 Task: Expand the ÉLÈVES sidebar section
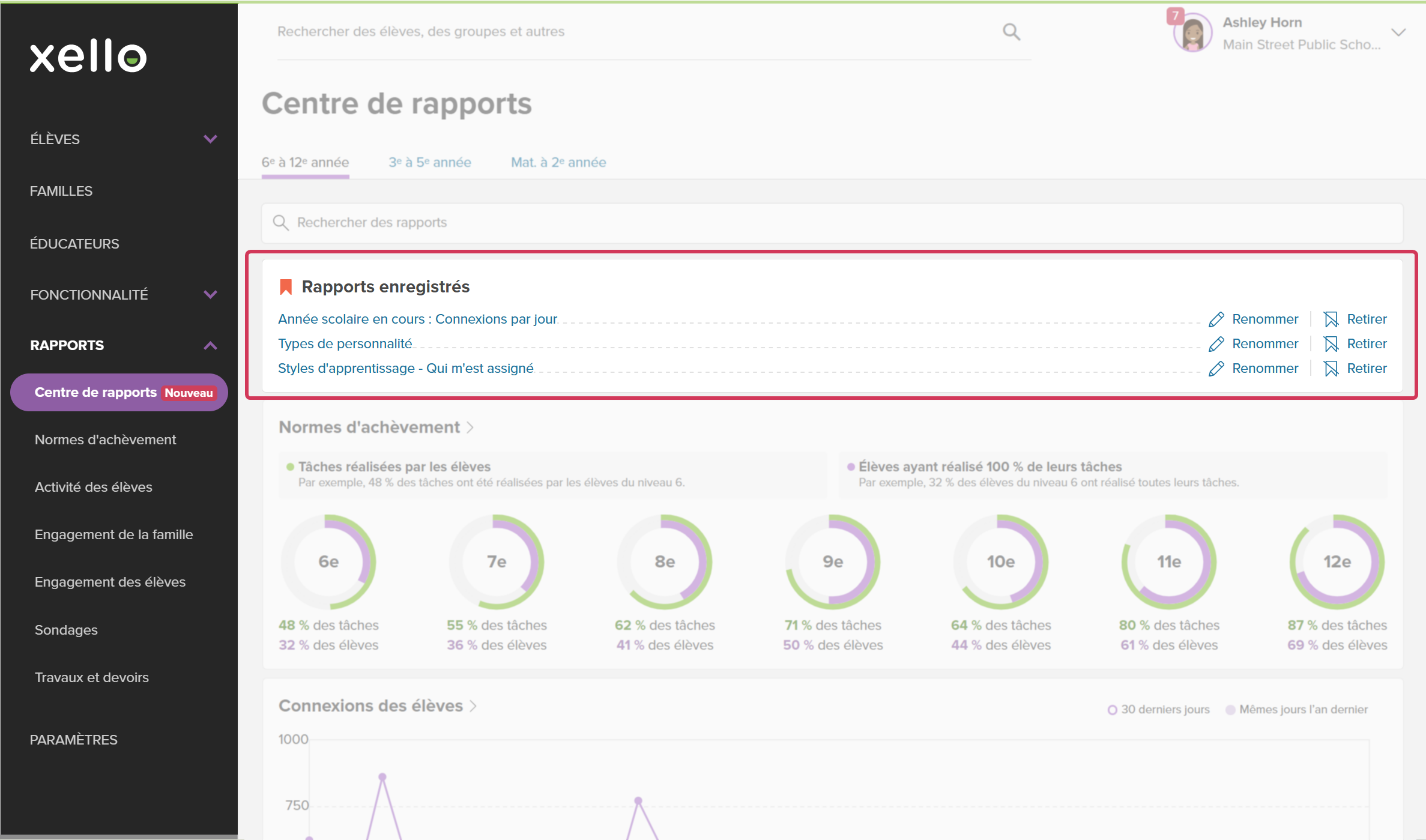(x=210, y=139)
